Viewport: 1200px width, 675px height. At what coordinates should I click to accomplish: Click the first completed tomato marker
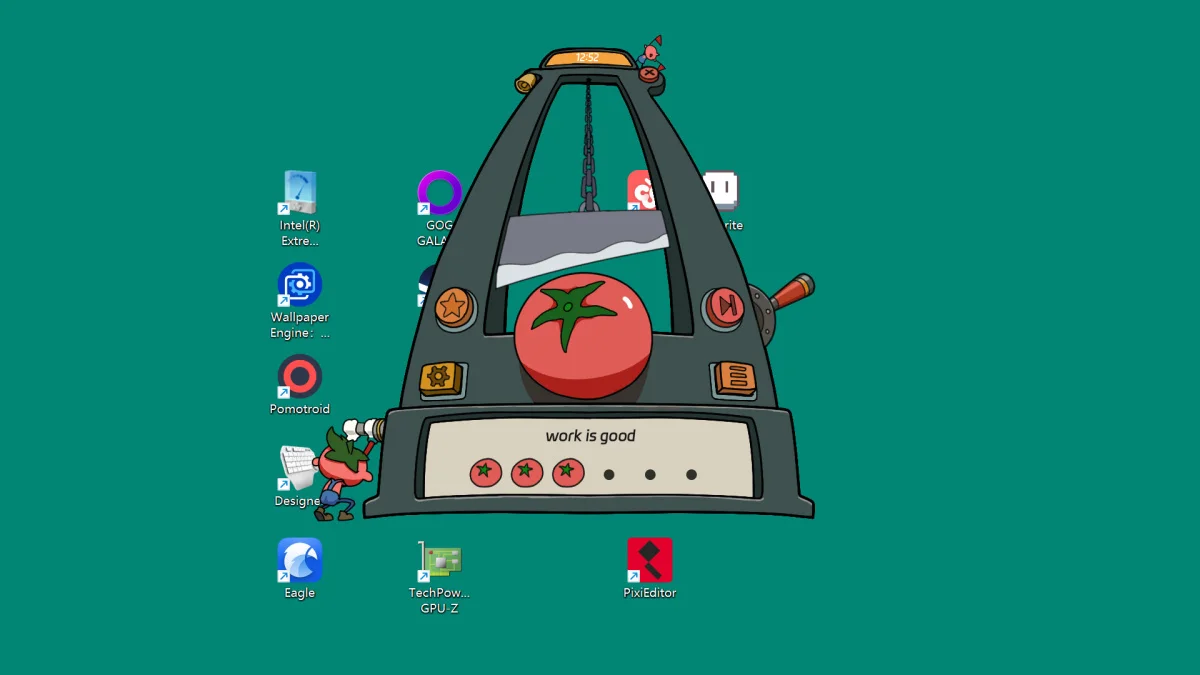coord(486,472)
